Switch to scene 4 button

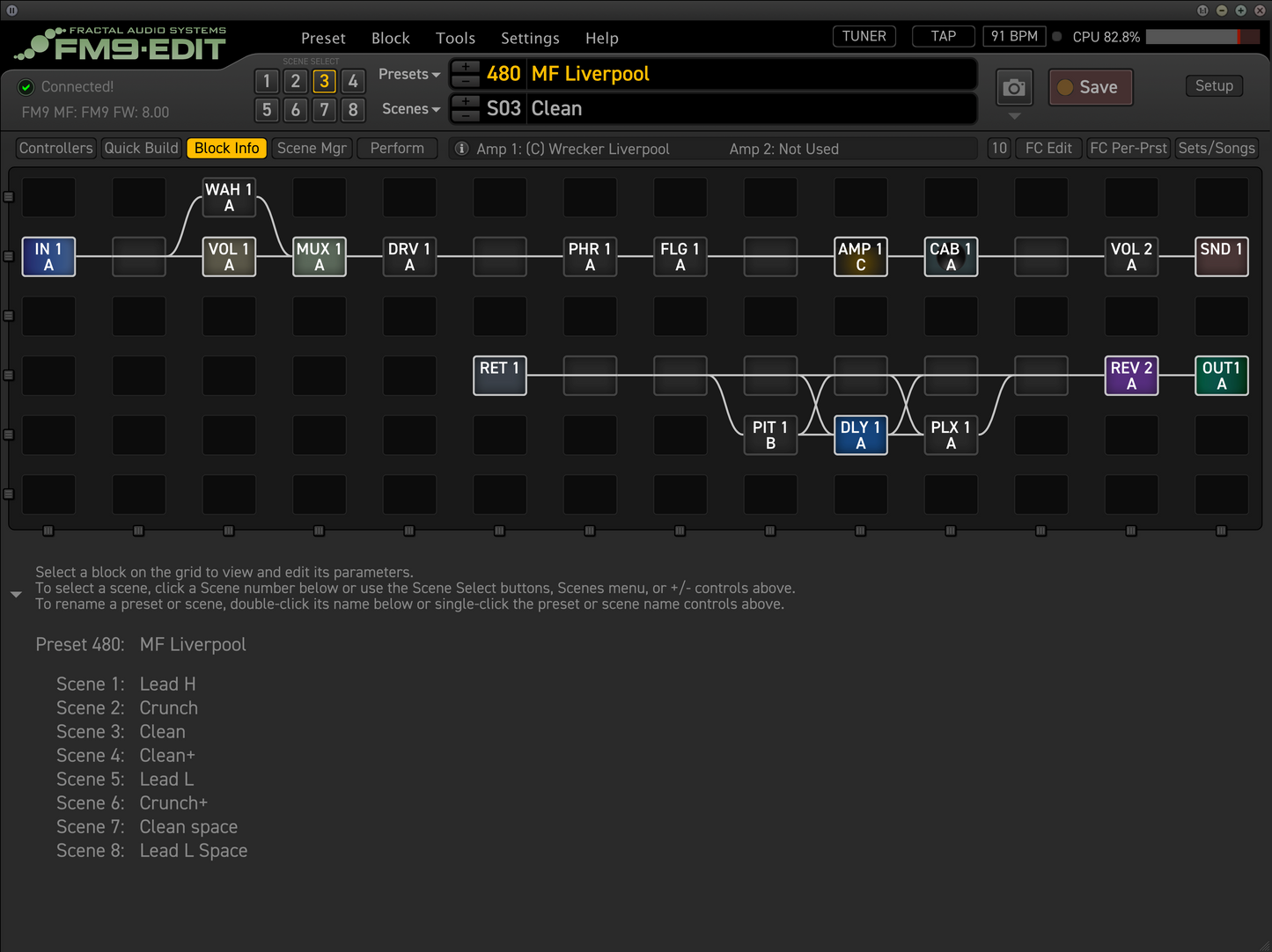tap(353, 81)
